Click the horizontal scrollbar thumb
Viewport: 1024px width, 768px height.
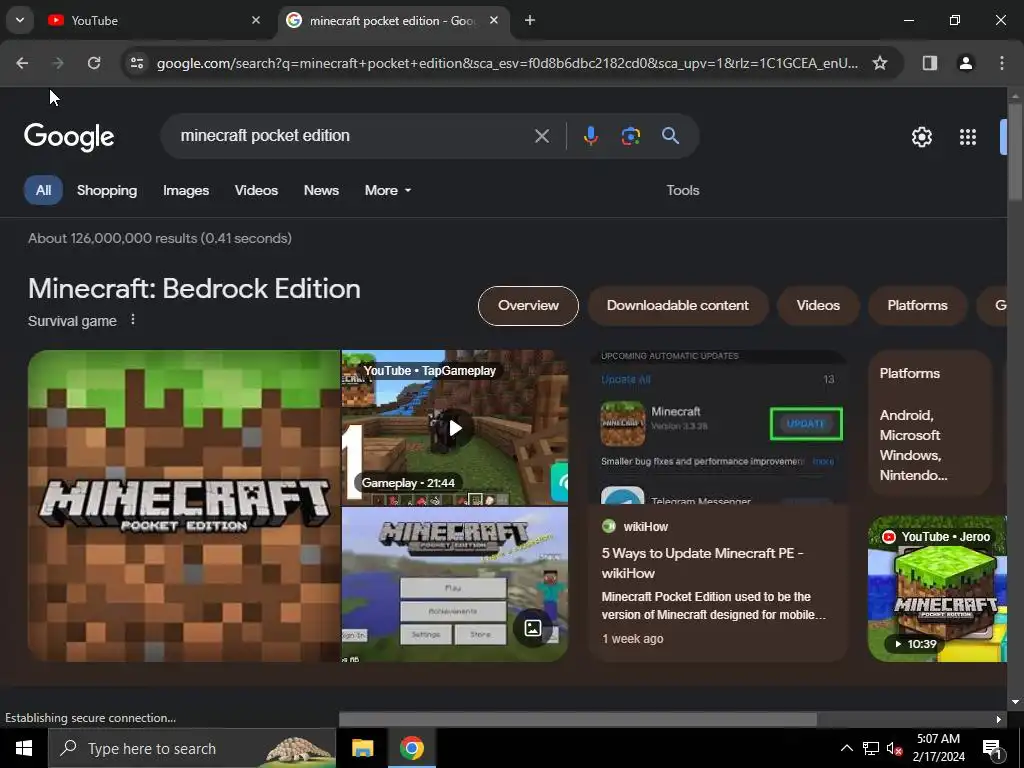pos(577,719)
